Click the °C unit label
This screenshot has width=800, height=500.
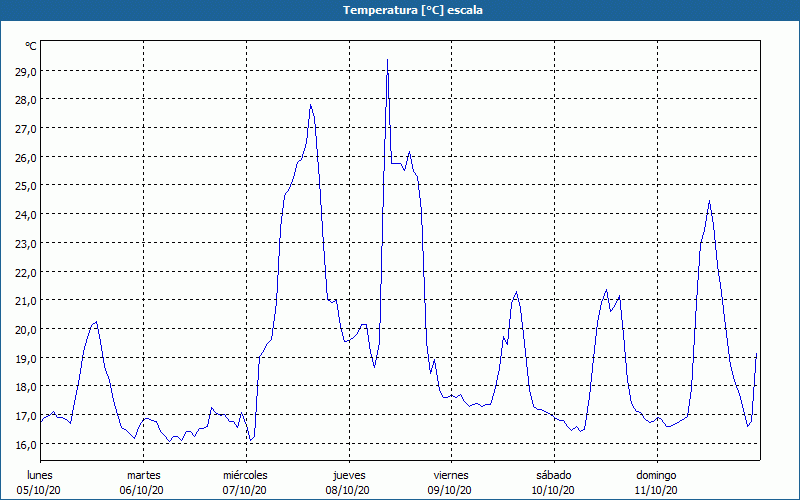31,46
